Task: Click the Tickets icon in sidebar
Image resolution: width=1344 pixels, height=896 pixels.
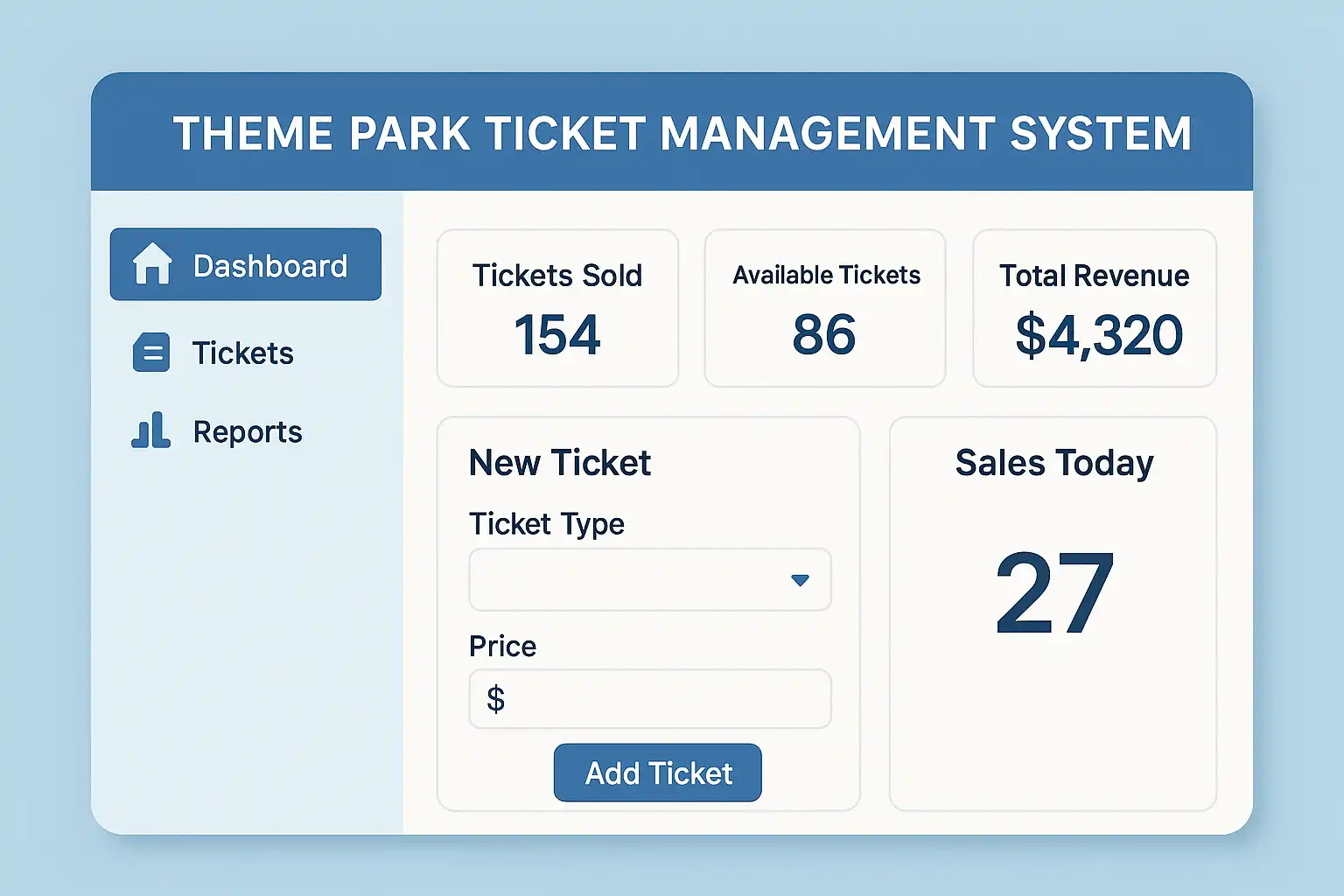Action: point(151,353)
